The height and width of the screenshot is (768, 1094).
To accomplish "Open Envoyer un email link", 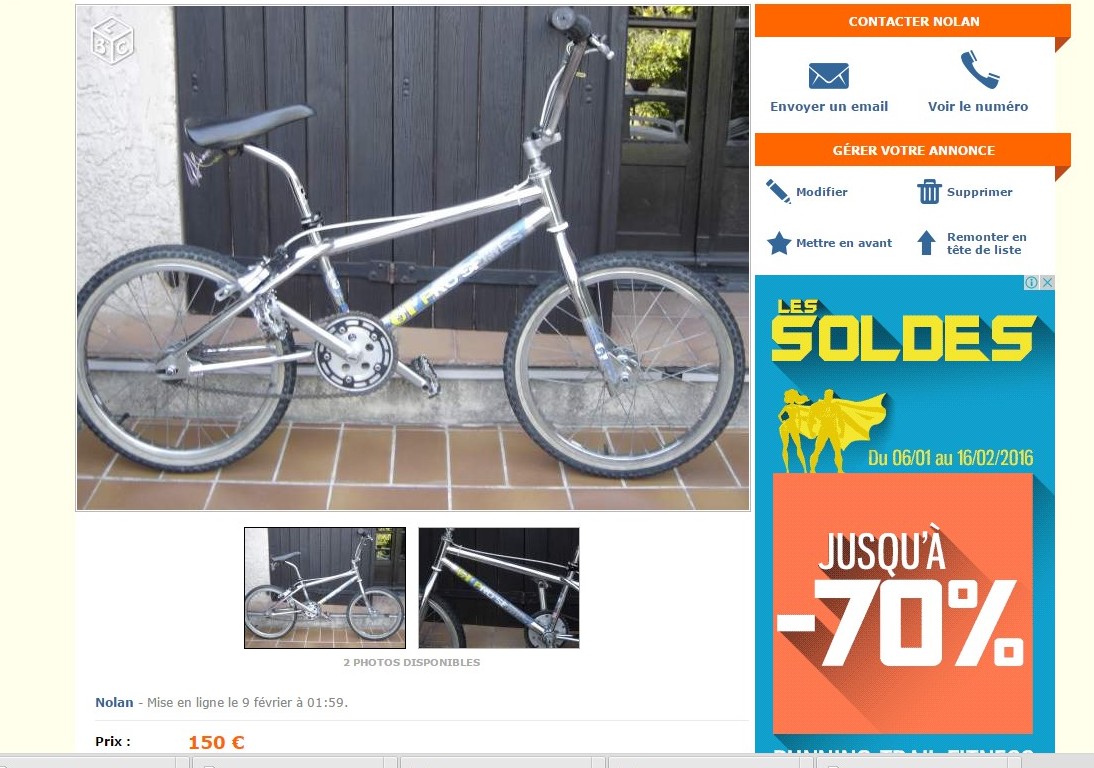I will point(829,107).
